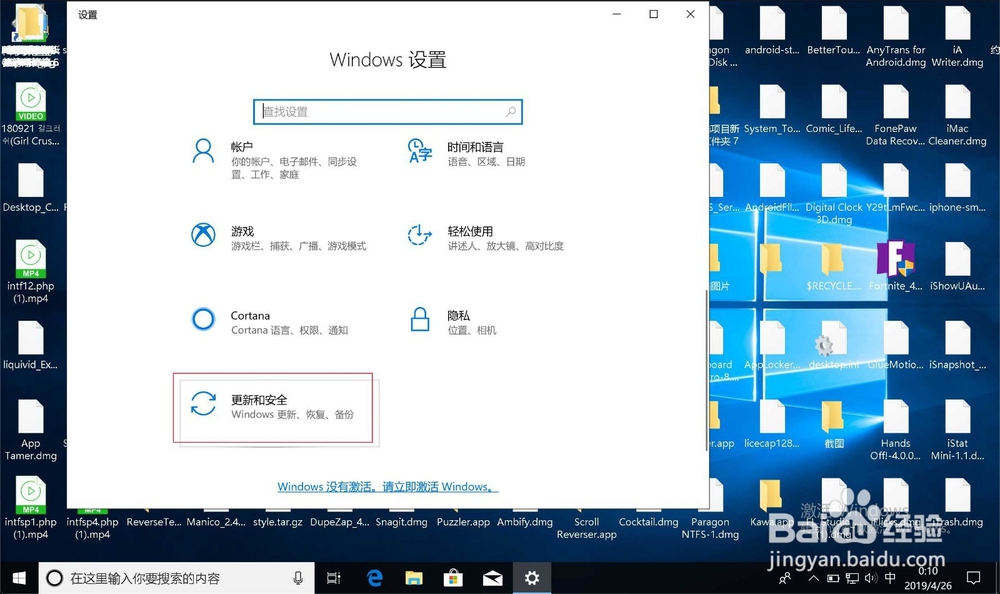Select the iMac Cleaner.dmg file
This screenshot has width=1000, height=594.
[x=957, y=115]
